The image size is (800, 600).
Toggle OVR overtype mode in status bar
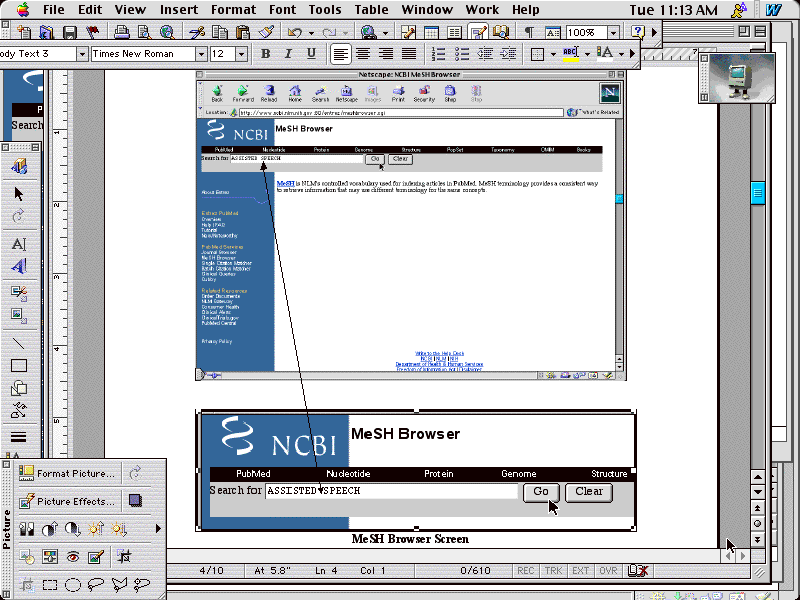[x=608, y=571]
